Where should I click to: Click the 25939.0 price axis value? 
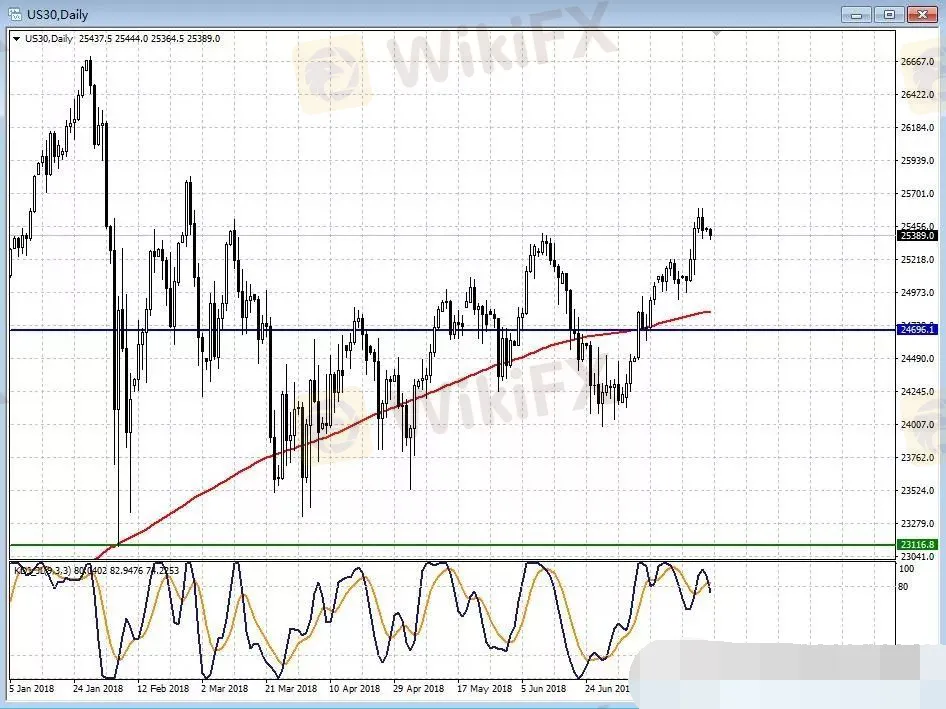click(x=917, y=161)
